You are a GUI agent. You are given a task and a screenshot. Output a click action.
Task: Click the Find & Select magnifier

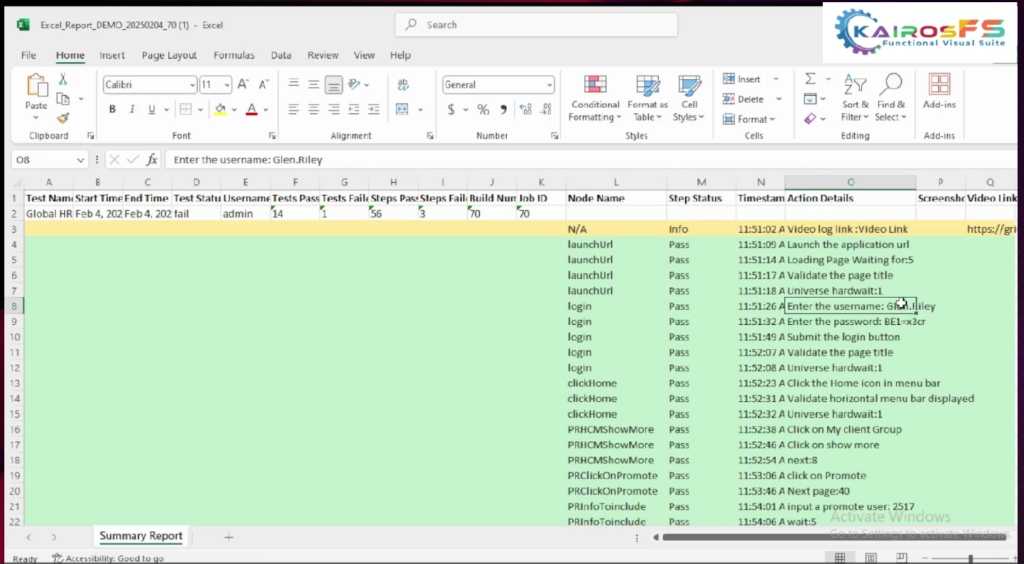(890, 97)
